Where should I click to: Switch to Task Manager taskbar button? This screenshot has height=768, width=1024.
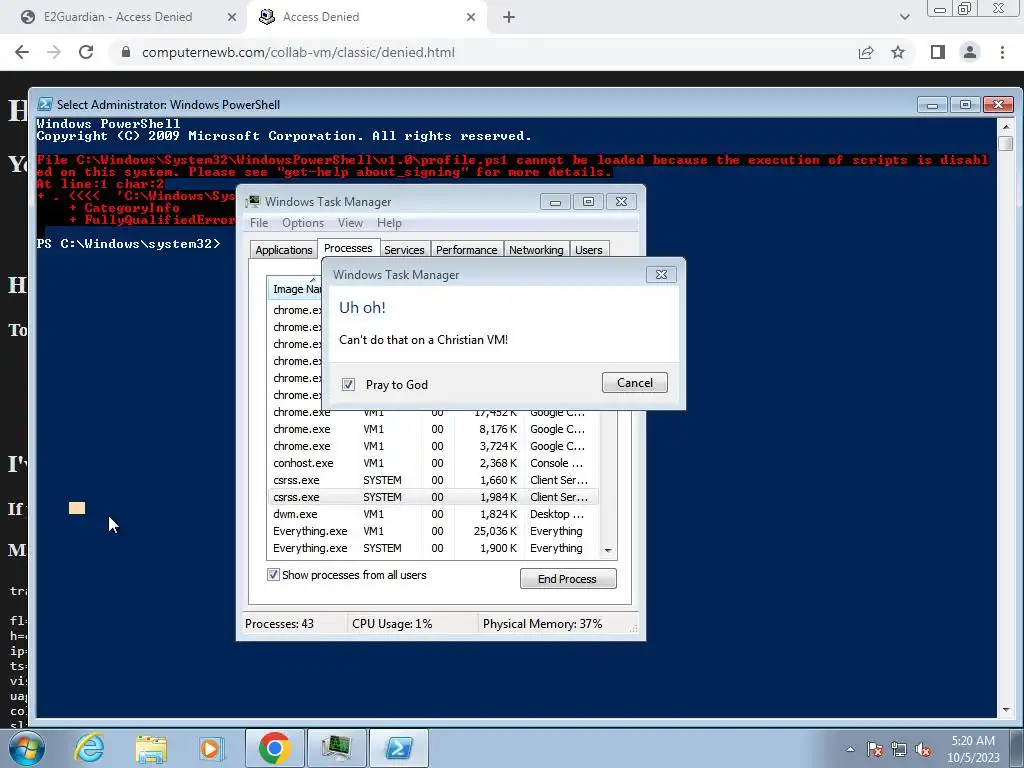coord(336,748)
